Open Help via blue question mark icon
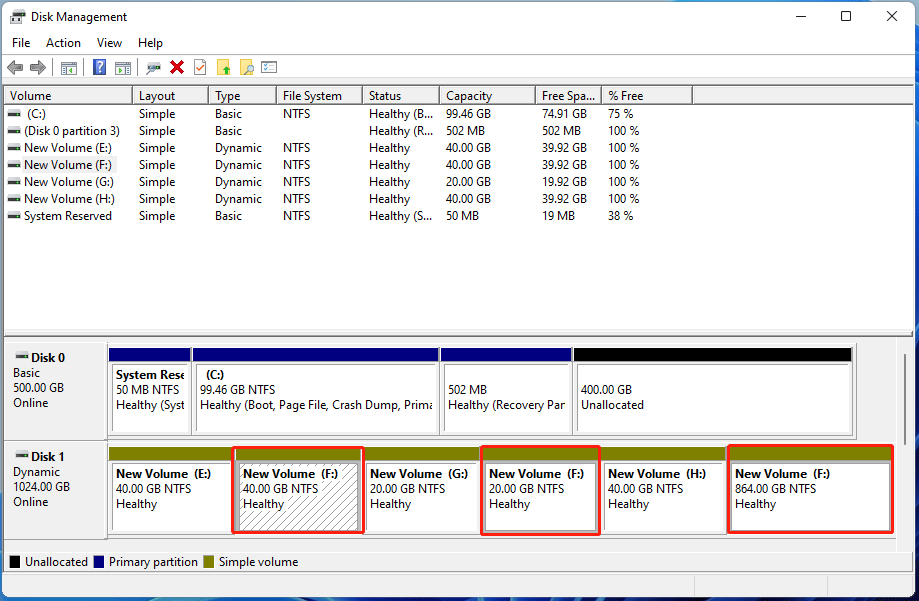 (x=100, y=67)
